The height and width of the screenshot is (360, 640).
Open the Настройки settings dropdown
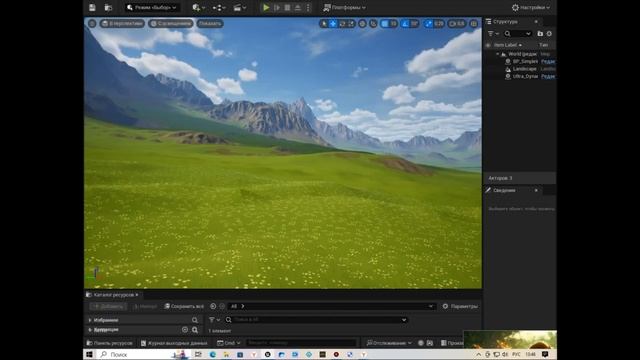pyautogui.click(x=531, y=7)
